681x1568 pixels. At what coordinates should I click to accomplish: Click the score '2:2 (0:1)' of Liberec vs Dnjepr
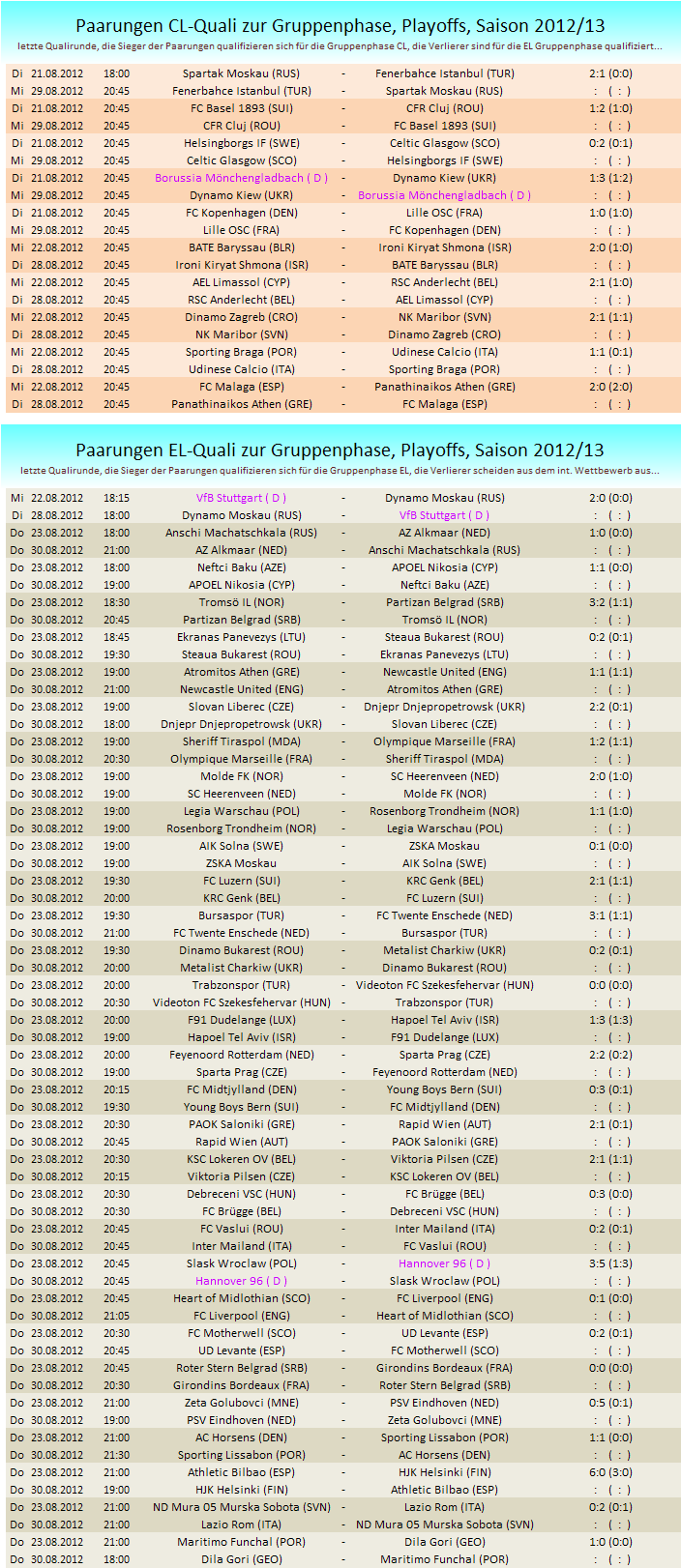coord(611,707)
